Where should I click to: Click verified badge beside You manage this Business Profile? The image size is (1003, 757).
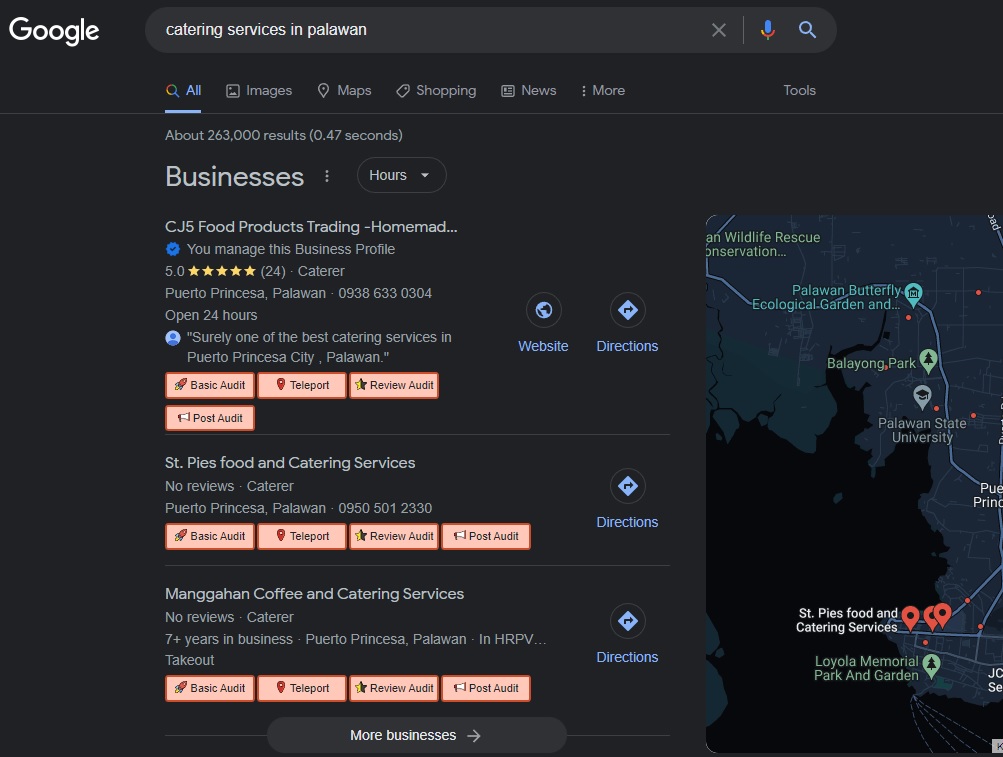[x=173, y=249]
